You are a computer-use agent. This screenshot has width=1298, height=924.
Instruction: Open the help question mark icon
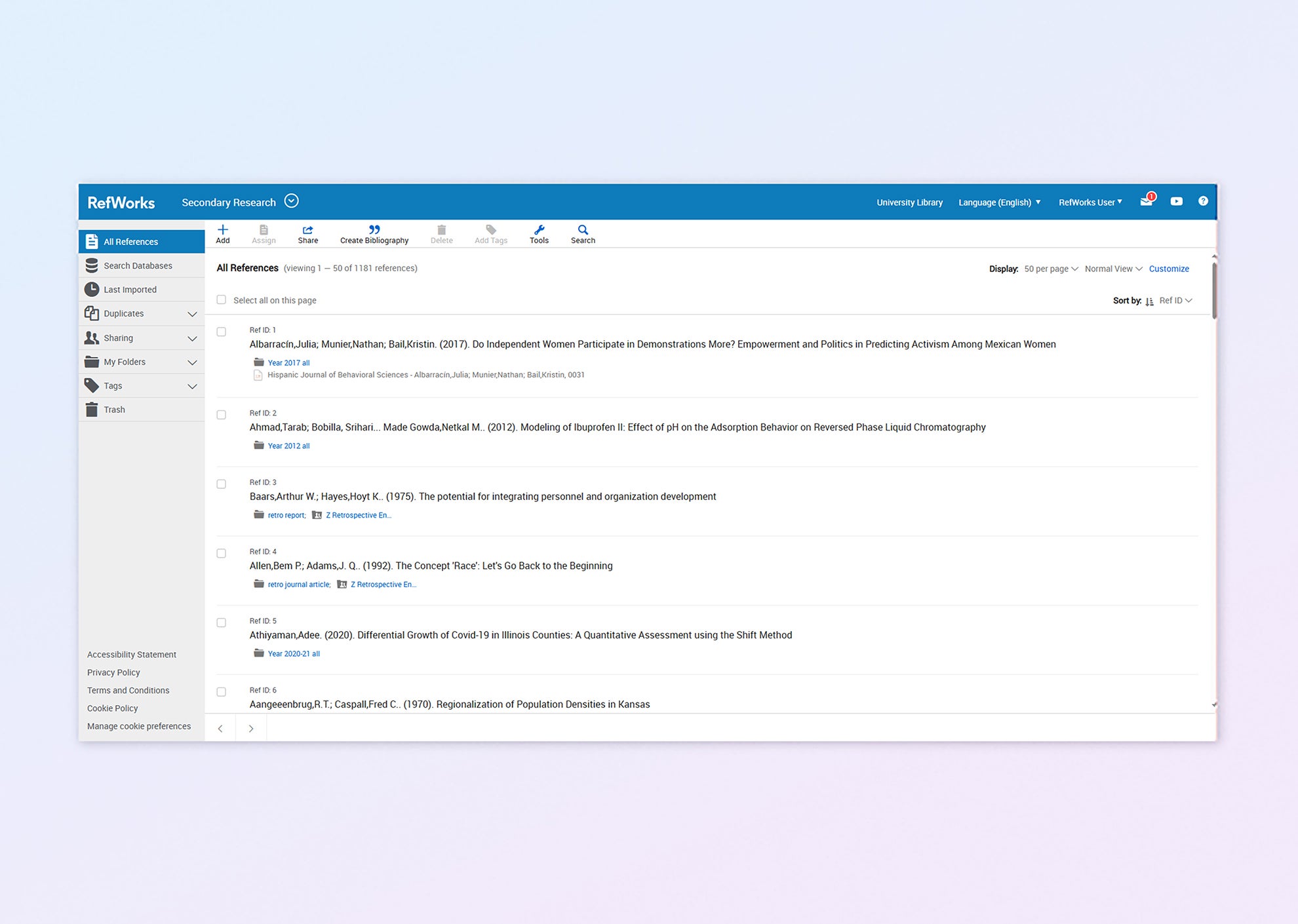(x=1203, y=201)
